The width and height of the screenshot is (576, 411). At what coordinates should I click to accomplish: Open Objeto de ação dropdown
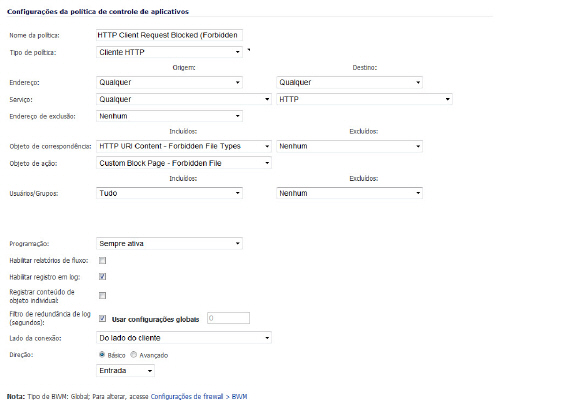tap(184, 163)
